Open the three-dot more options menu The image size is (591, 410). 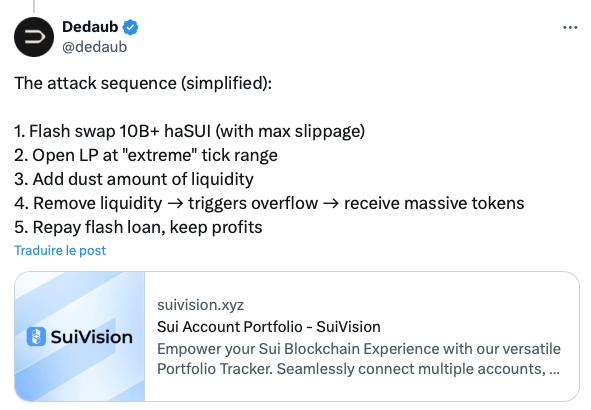570,28
